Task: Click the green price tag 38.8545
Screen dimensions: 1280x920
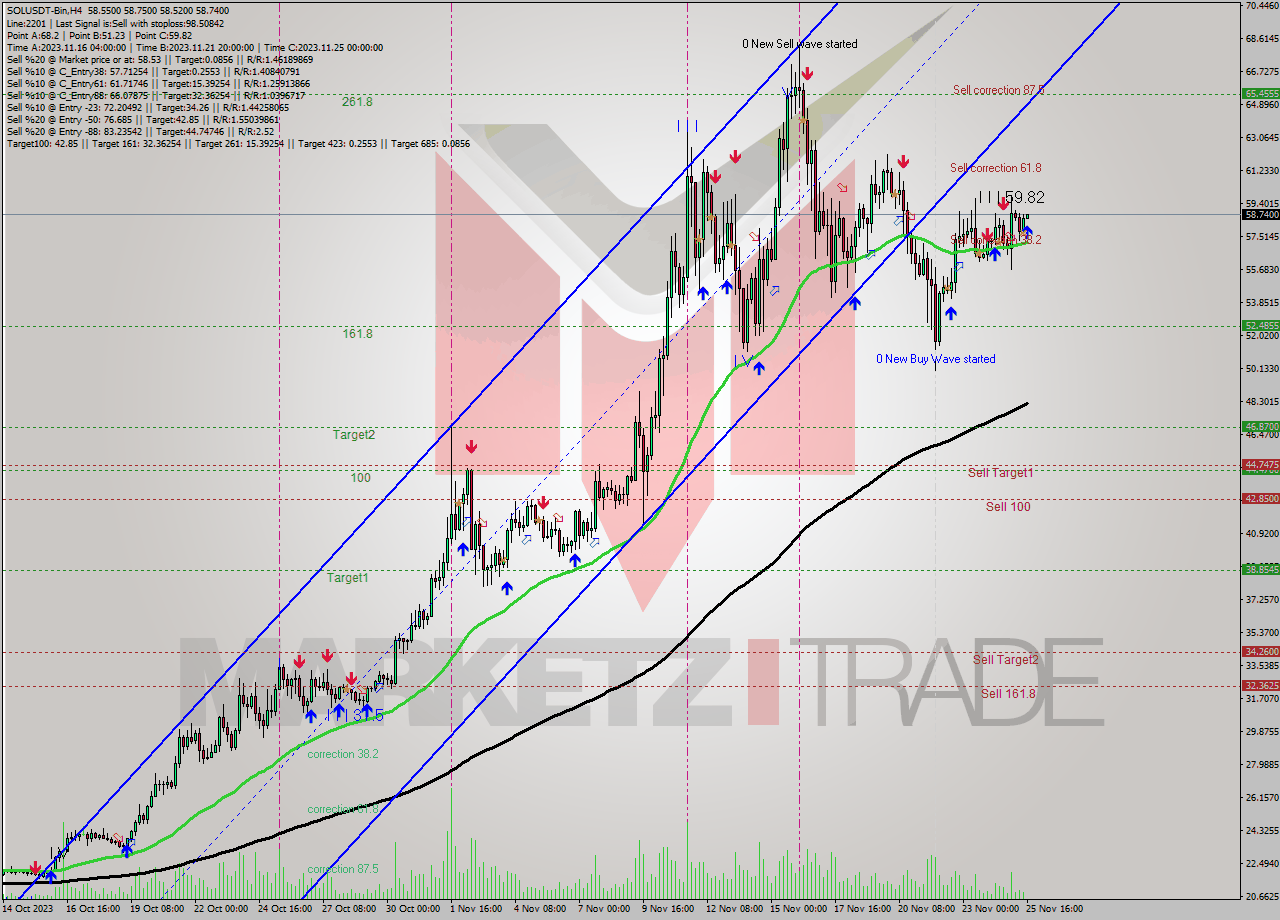Action: click(1261, 569)
